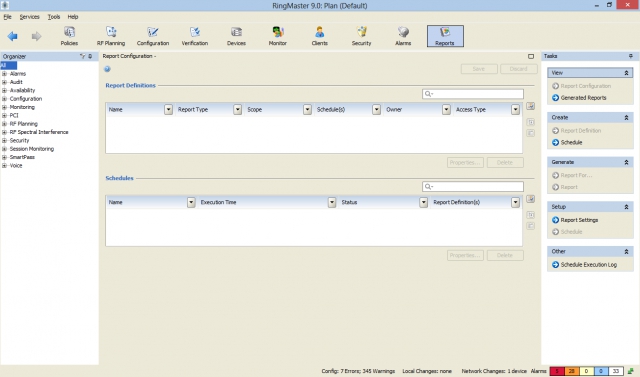Open the RF Planning toolbar section

pos(111,36)
